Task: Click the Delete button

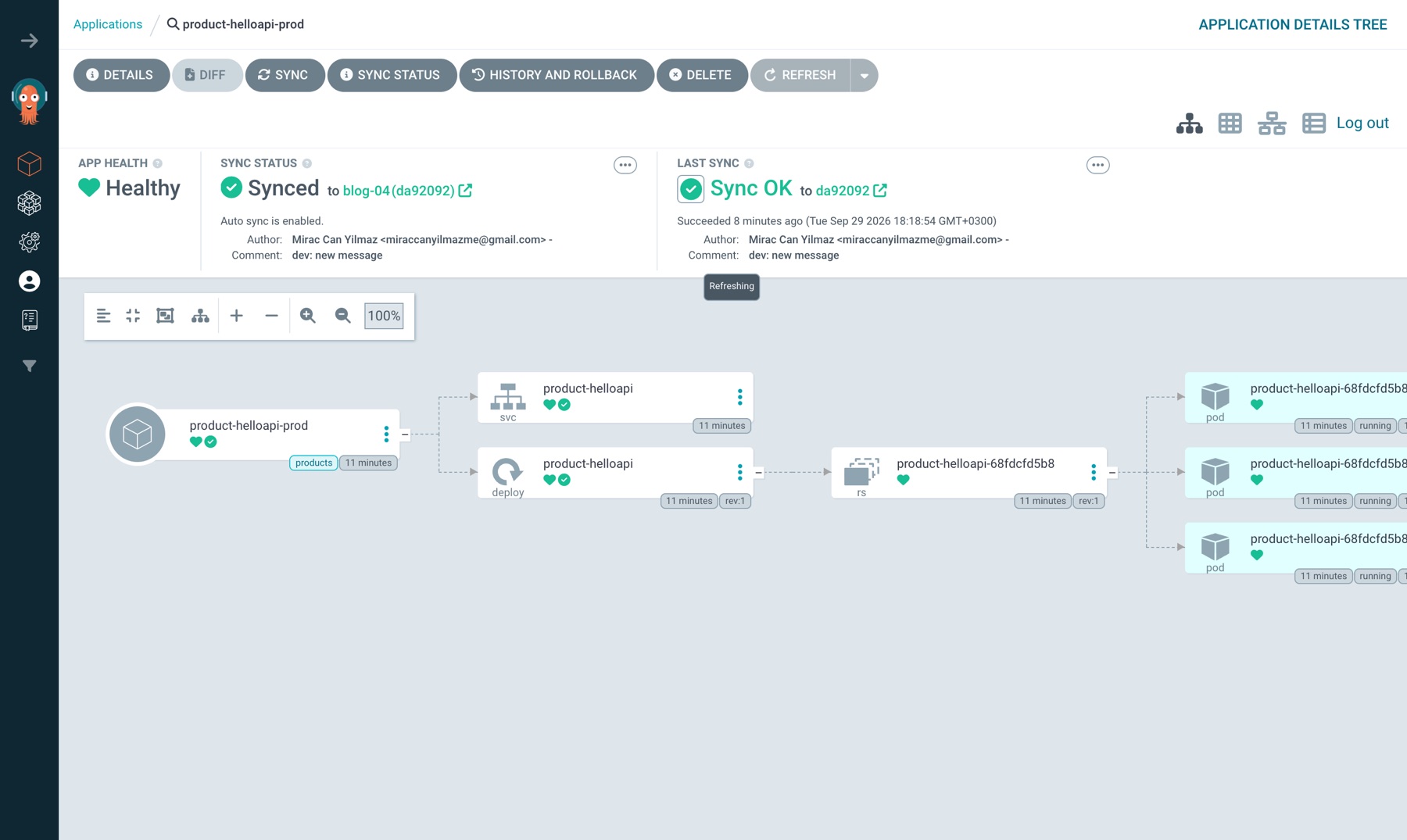Action: pos(702,76)
